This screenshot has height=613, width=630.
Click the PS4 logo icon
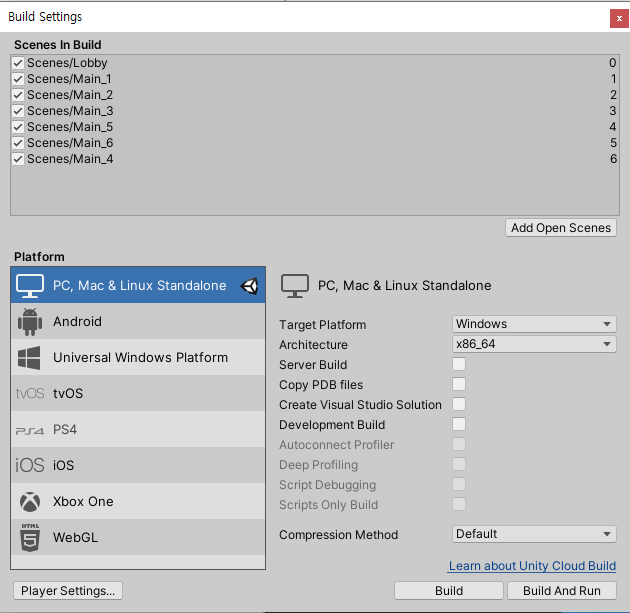(30, 430)
